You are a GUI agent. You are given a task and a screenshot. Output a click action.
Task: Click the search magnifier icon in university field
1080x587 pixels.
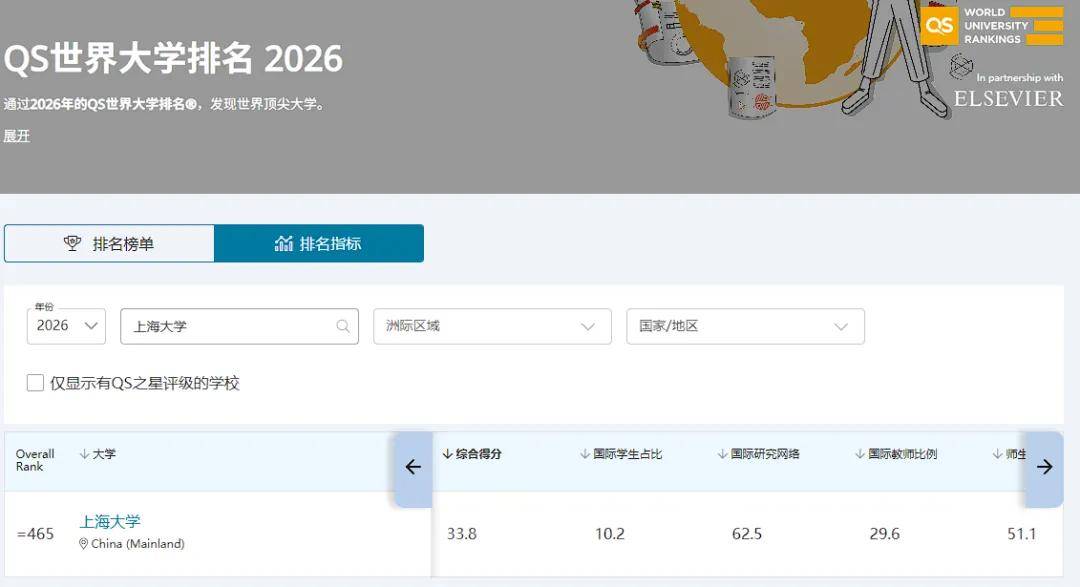pyautogui.click(x=343, y=326)
